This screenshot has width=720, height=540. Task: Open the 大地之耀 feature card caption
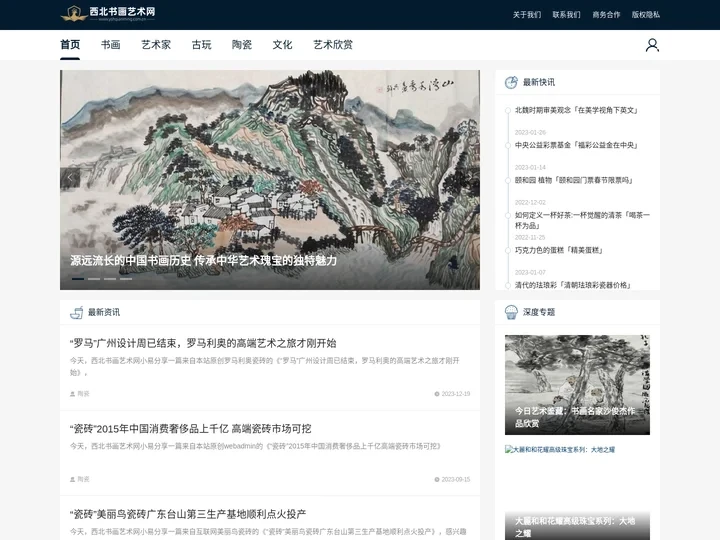pyautogui.click(x=577, y=527)
